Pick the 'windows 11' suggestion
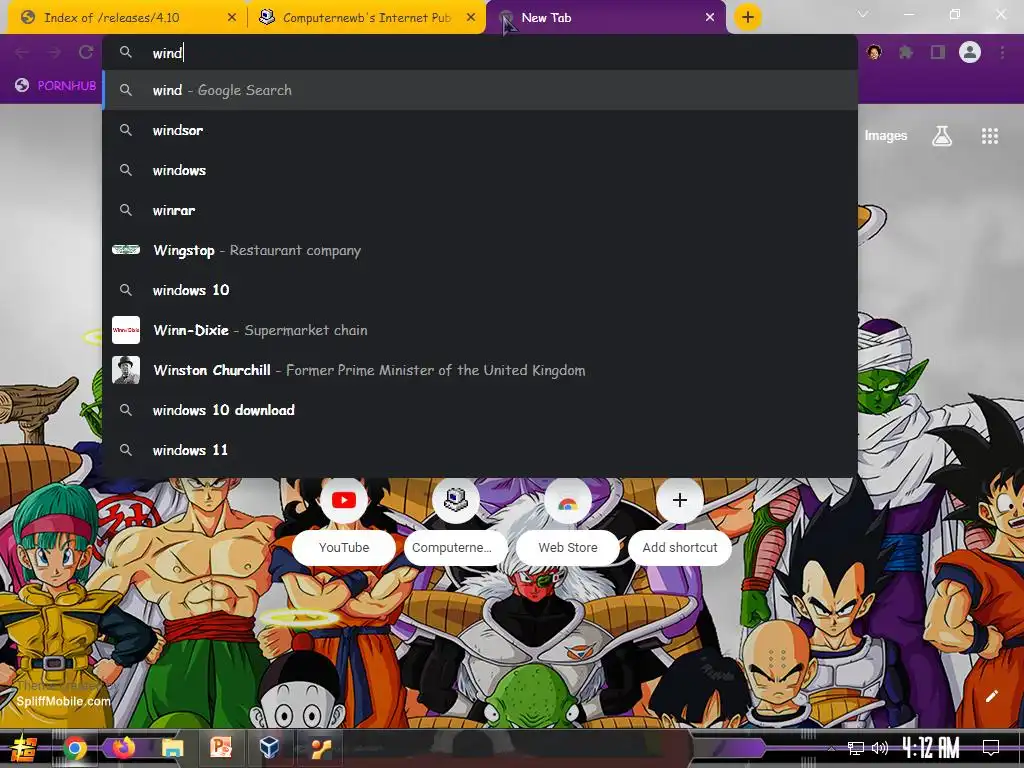 tap(480, 450)
